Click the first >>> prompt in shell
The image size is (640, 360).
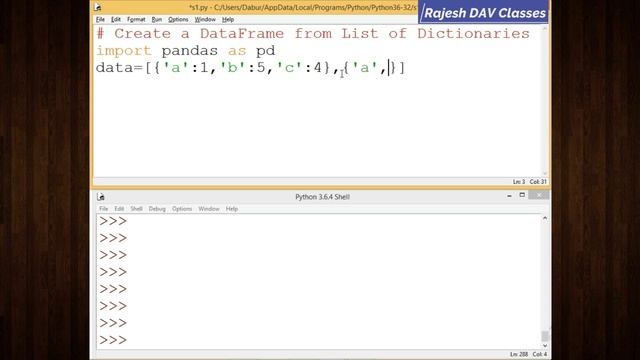point(113,221)
